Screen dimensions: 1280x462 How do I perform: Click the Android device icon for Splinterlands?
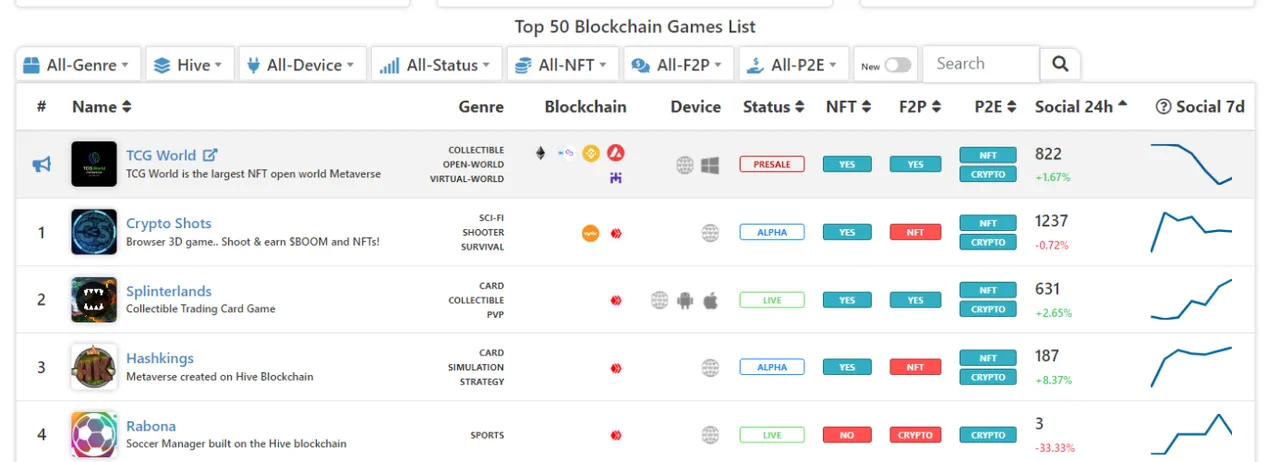[x=685, y=300]
